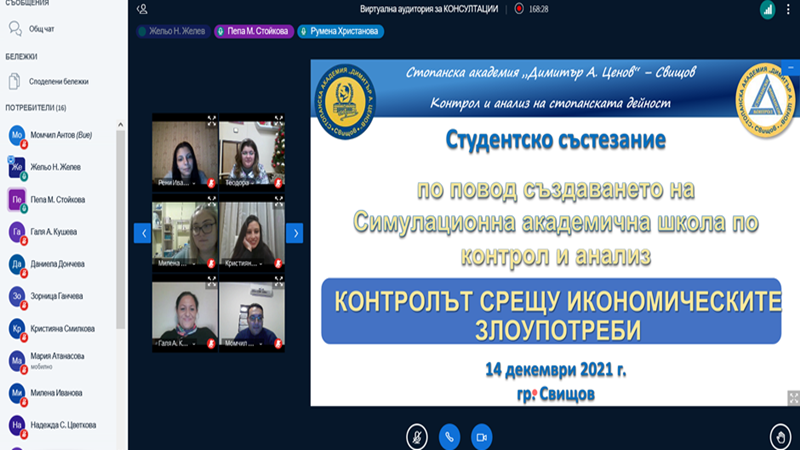Viewport: 800px width, 450px height.
Task: Show previous page of webcams
Action: [x=142, y=233]
